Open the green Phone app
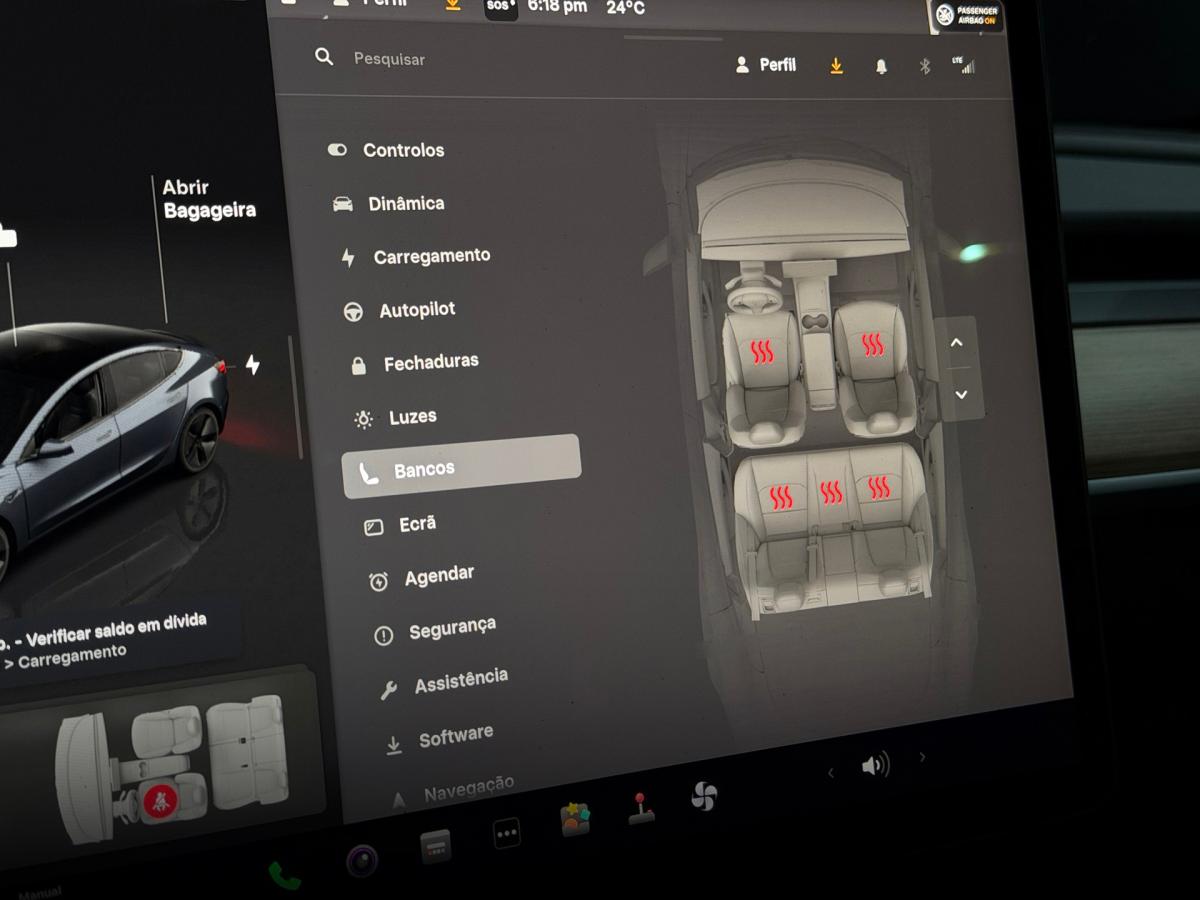 [x=284, y=875]
